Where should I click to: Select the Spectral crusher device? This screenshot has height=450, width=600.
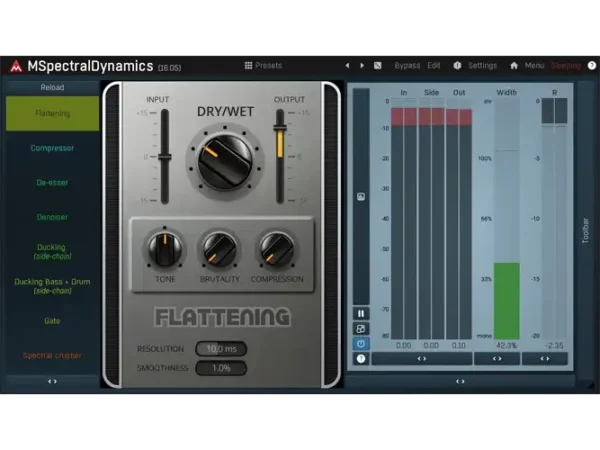tap(52, 355)
